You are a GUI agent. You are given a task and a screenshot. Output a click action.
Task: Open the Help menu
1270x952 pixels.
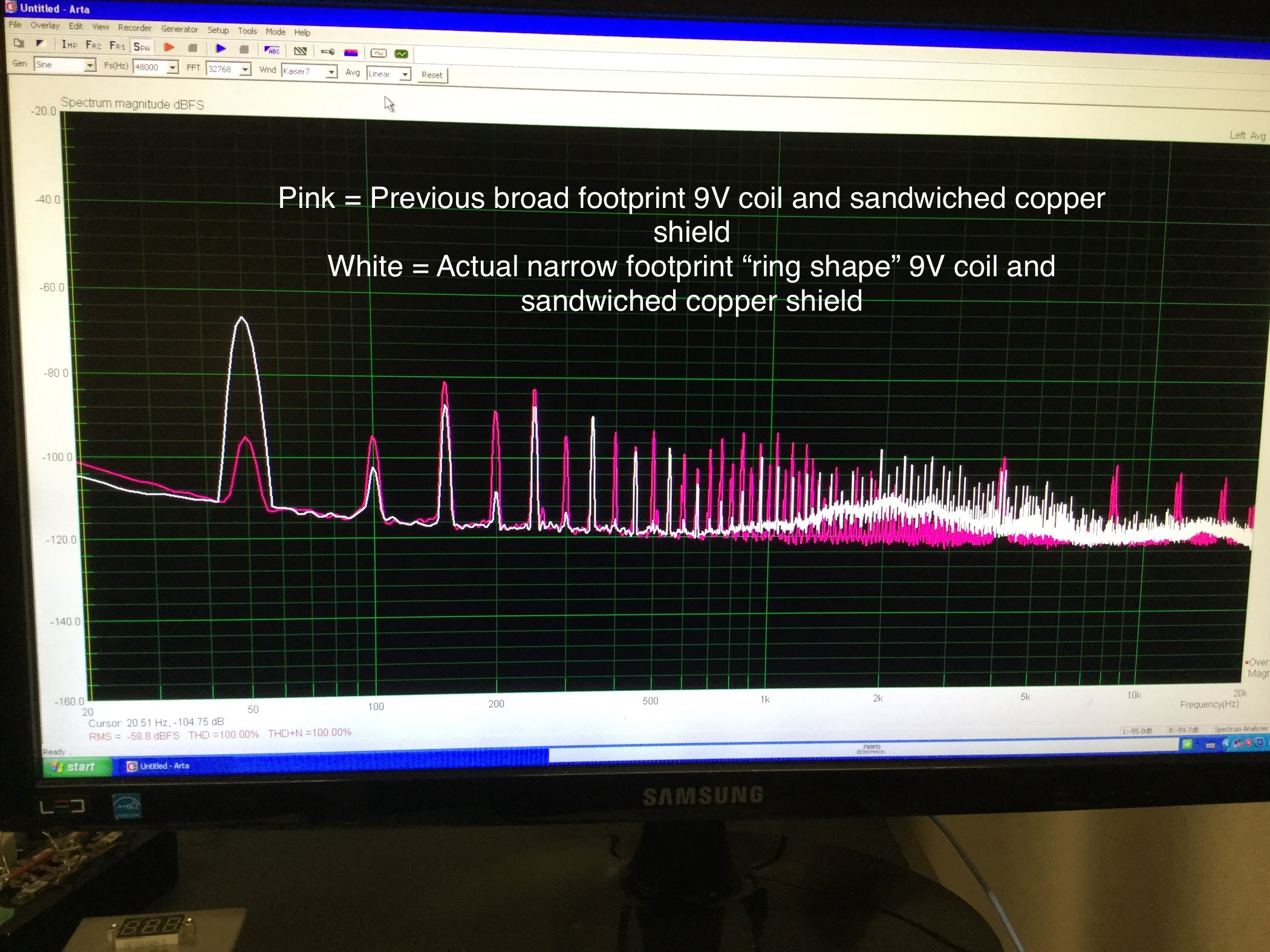click(x=302, y=33)
